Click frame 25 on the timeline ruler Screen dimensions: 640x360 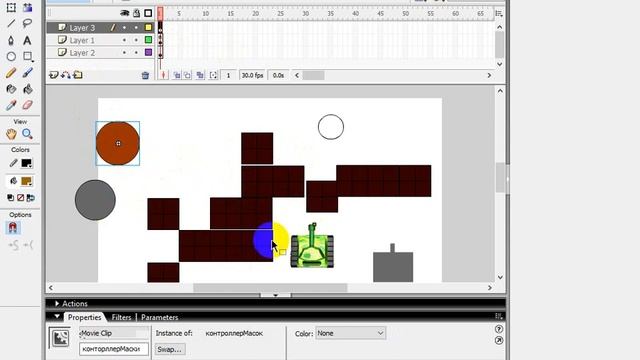tap(280, 13)
